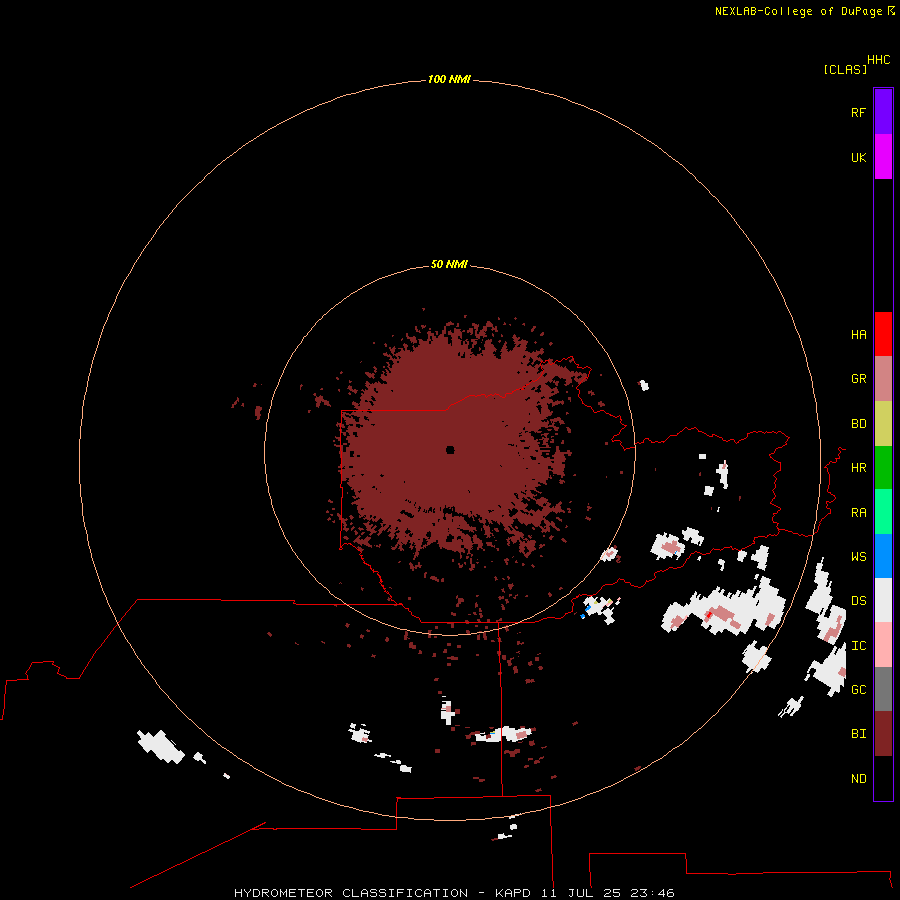This screenshot has width=900, height=900.
Task: Click the BI legend label
Action: tap(858, 734)
